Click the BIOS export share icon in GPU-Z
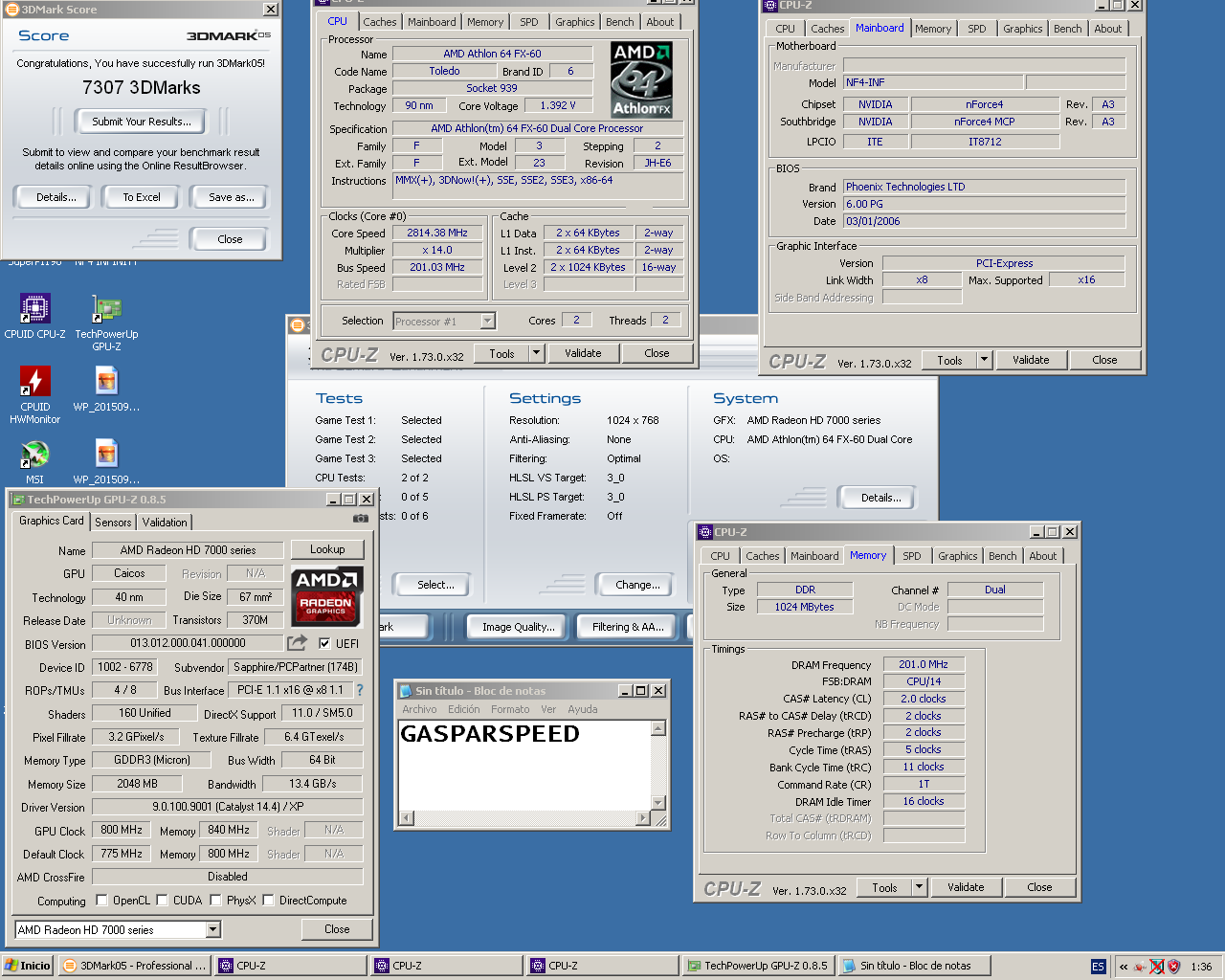1225x980 pixels. (298, 643)
